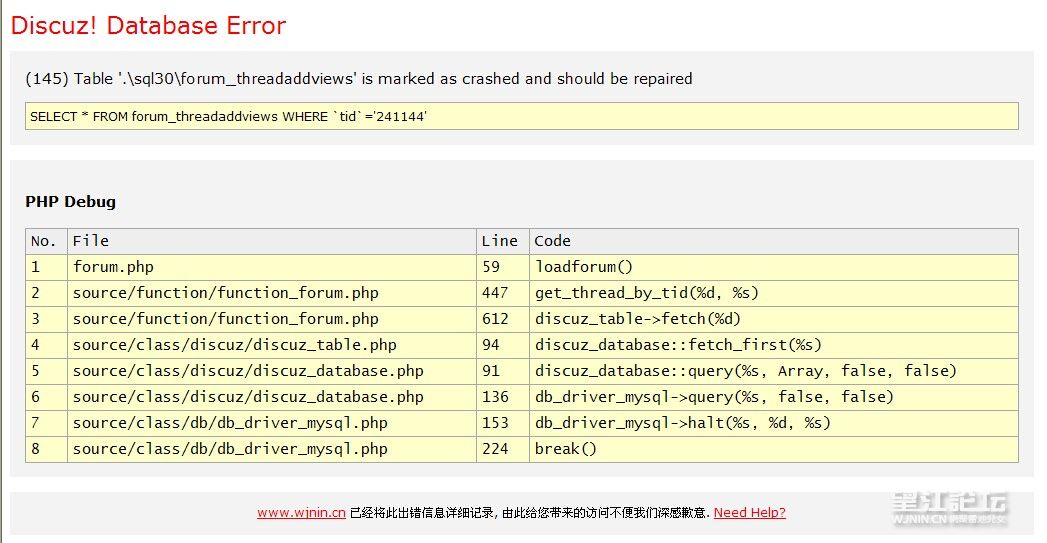1047x543 pixels.
Task: Select the SQL query text box
Action: 521,116
